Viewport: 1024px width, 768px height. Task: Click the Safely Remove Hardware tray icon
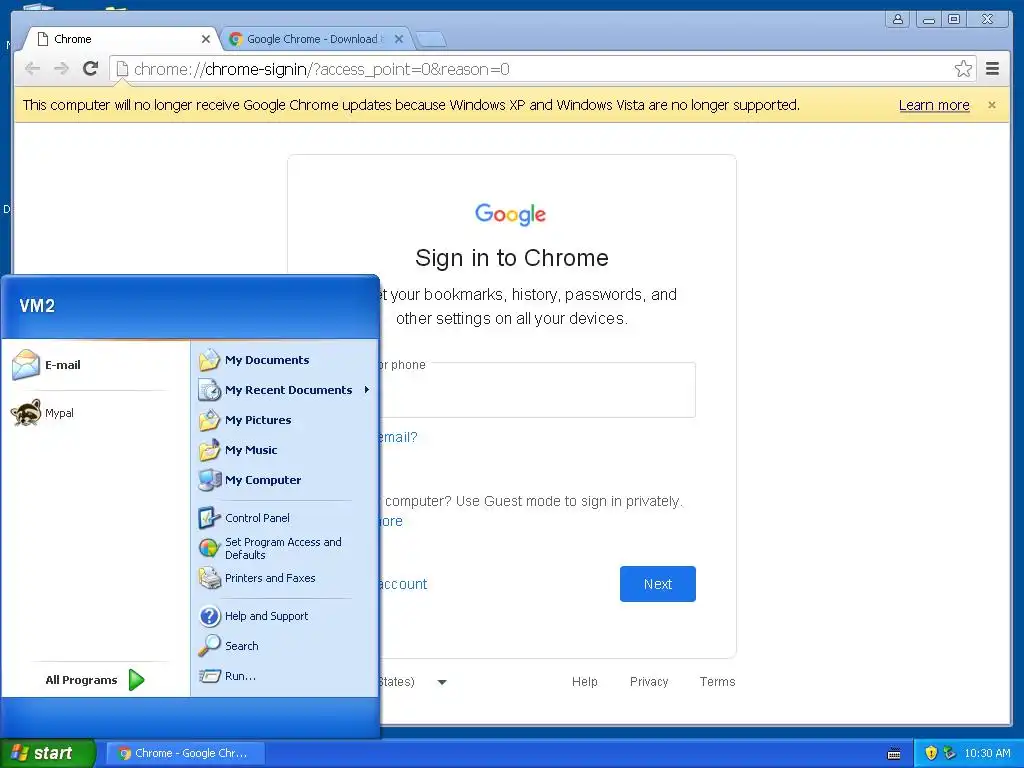click(x=949, y=753)
